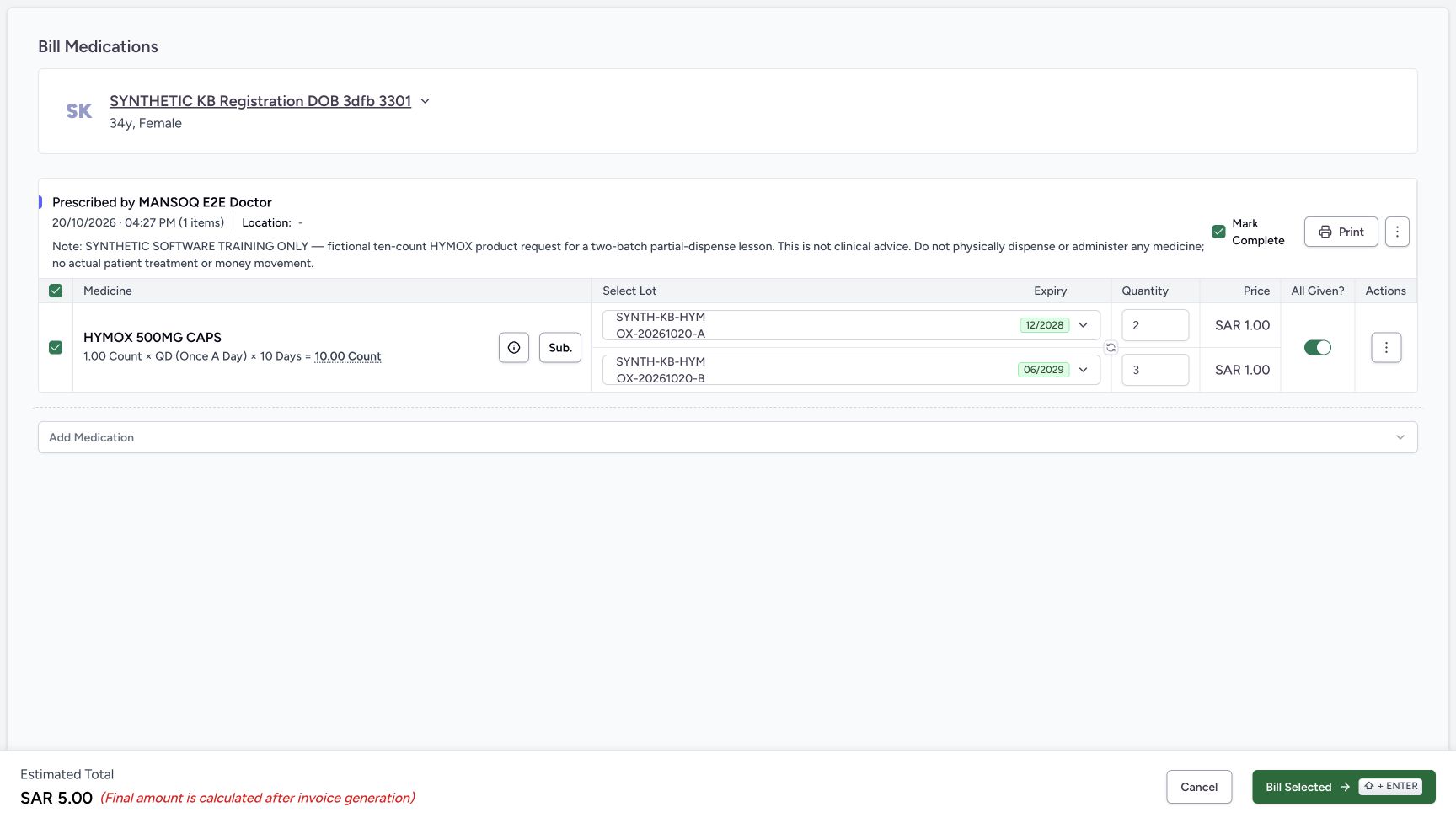Uncheck the HYMOX 500MG CAPS row checkbox
The width and height of the screenshot is (1456, 823).
click(x=56, y=347)
